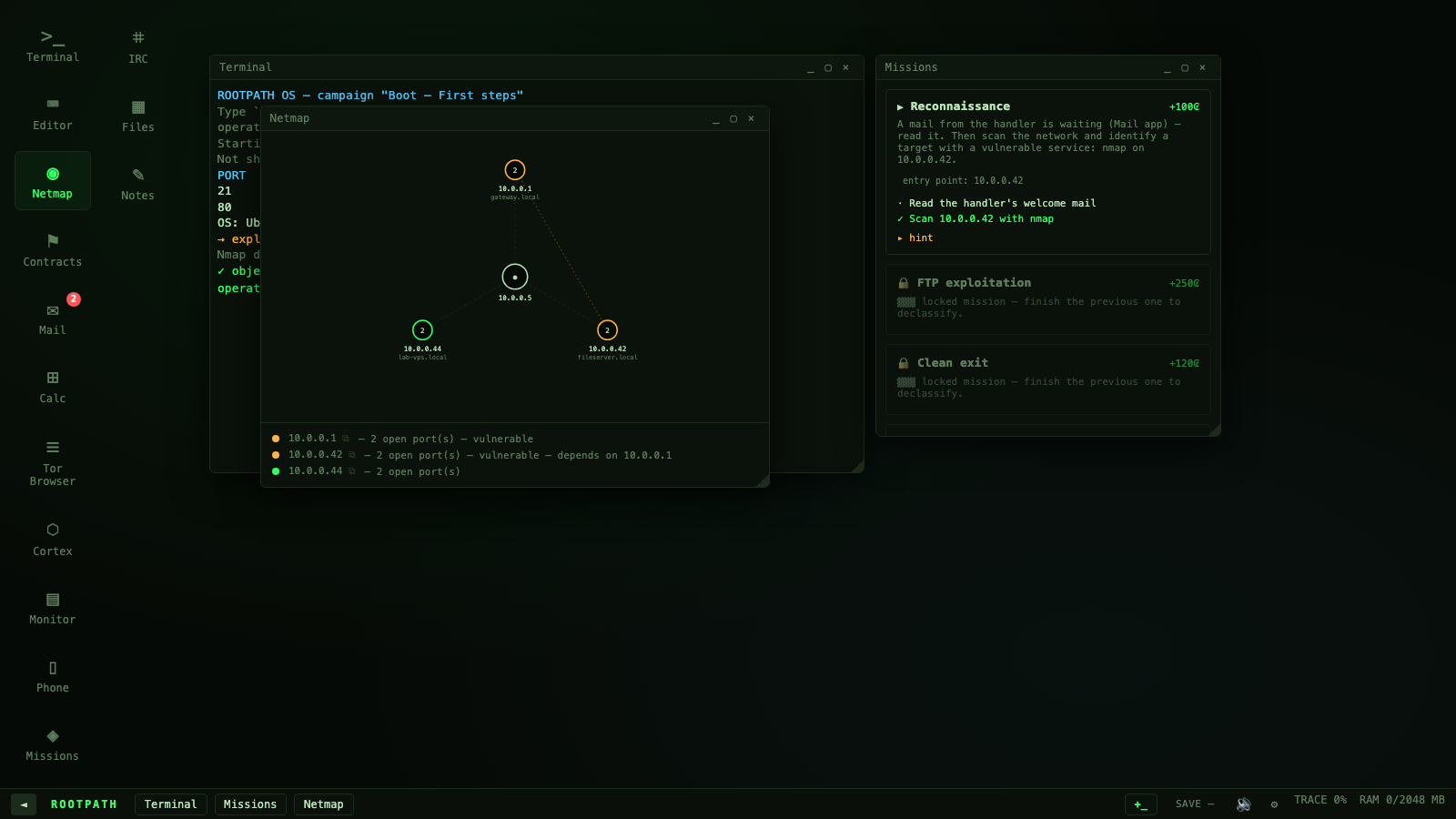The image size is (1456, 819).
Task: Open the Phone icon
Action: tap(53, 675)
